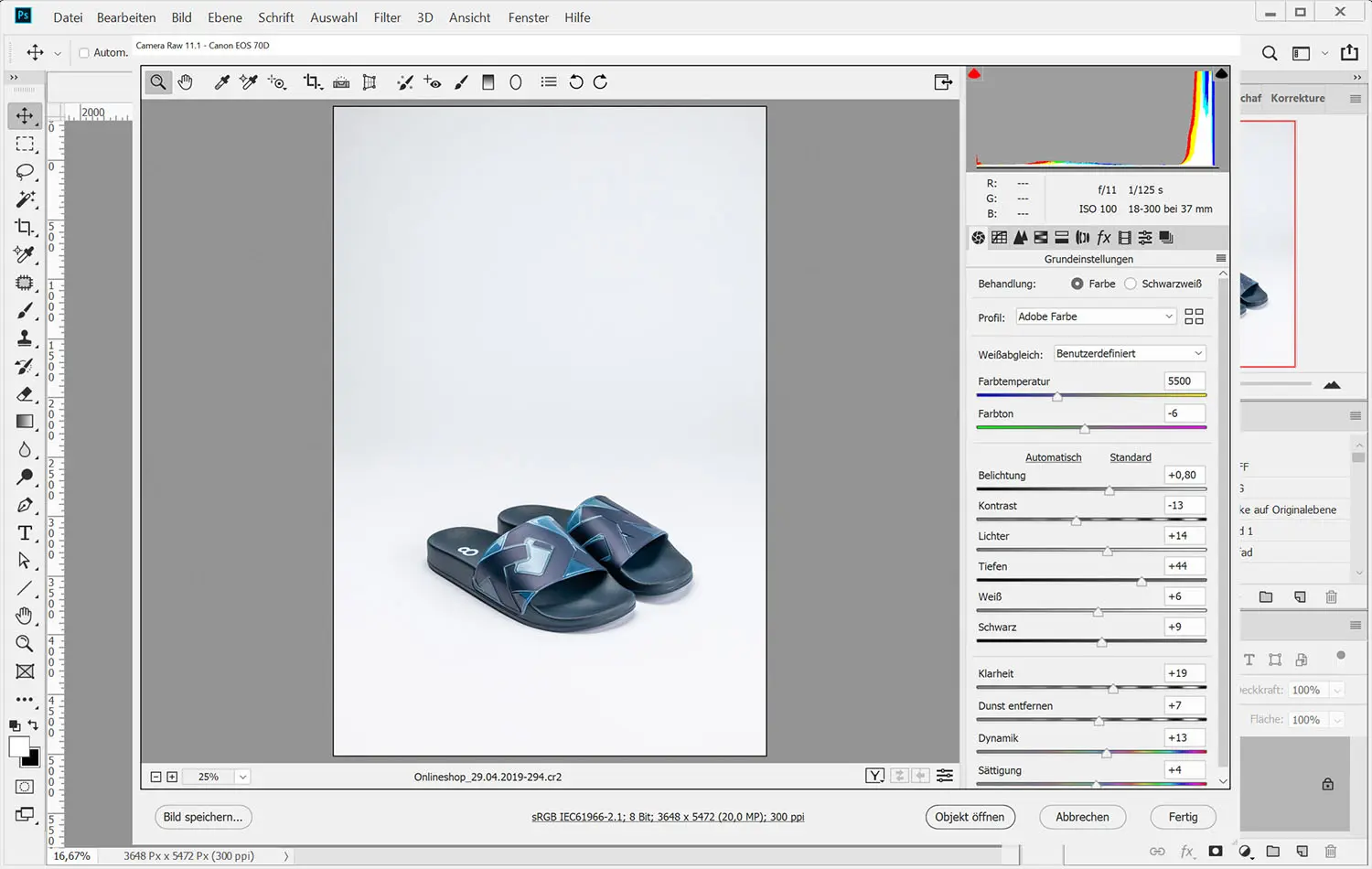Select the Camera Raw hand tool
This screenshot has width=1372, height=869.
[186, 82]
